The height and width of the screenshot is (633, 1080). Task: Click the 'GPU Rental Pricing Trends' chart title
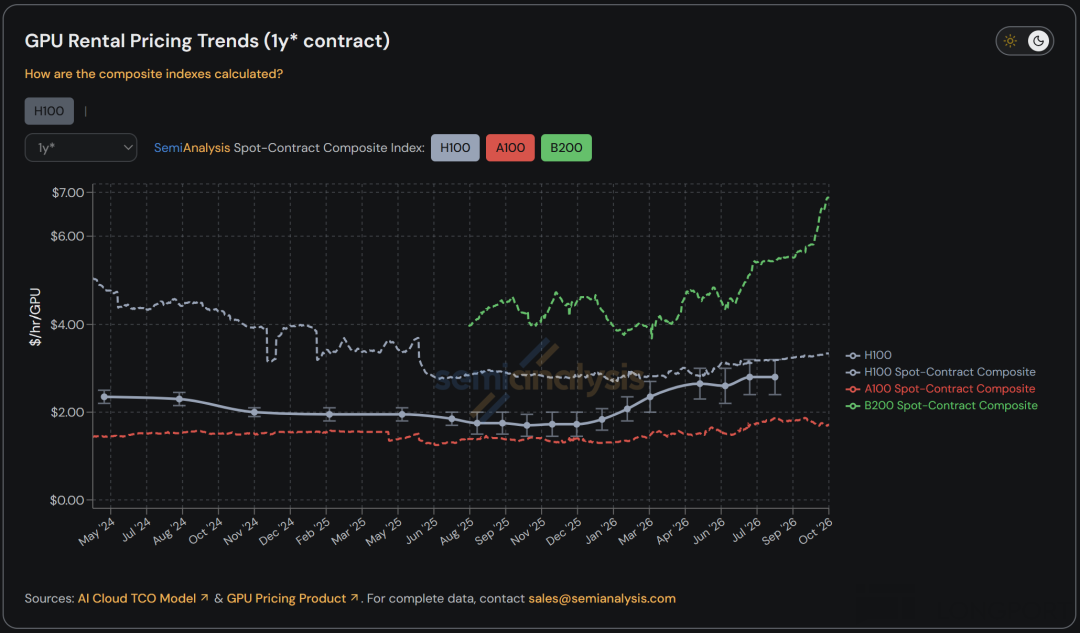pos(207,41)
